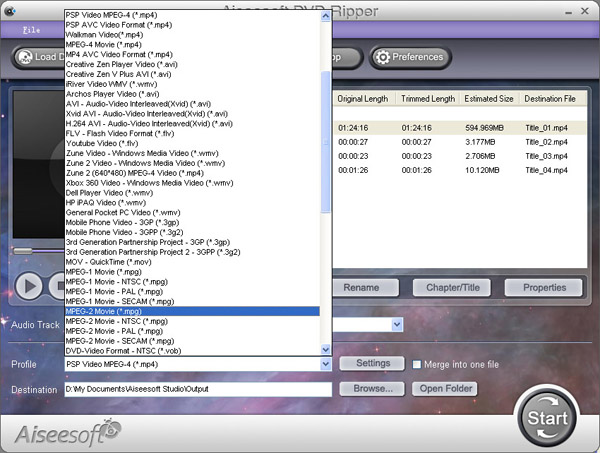Select the Title_03.mp4 row
Viewport: 600px width, 453px height.
click(x=460, y=156)
